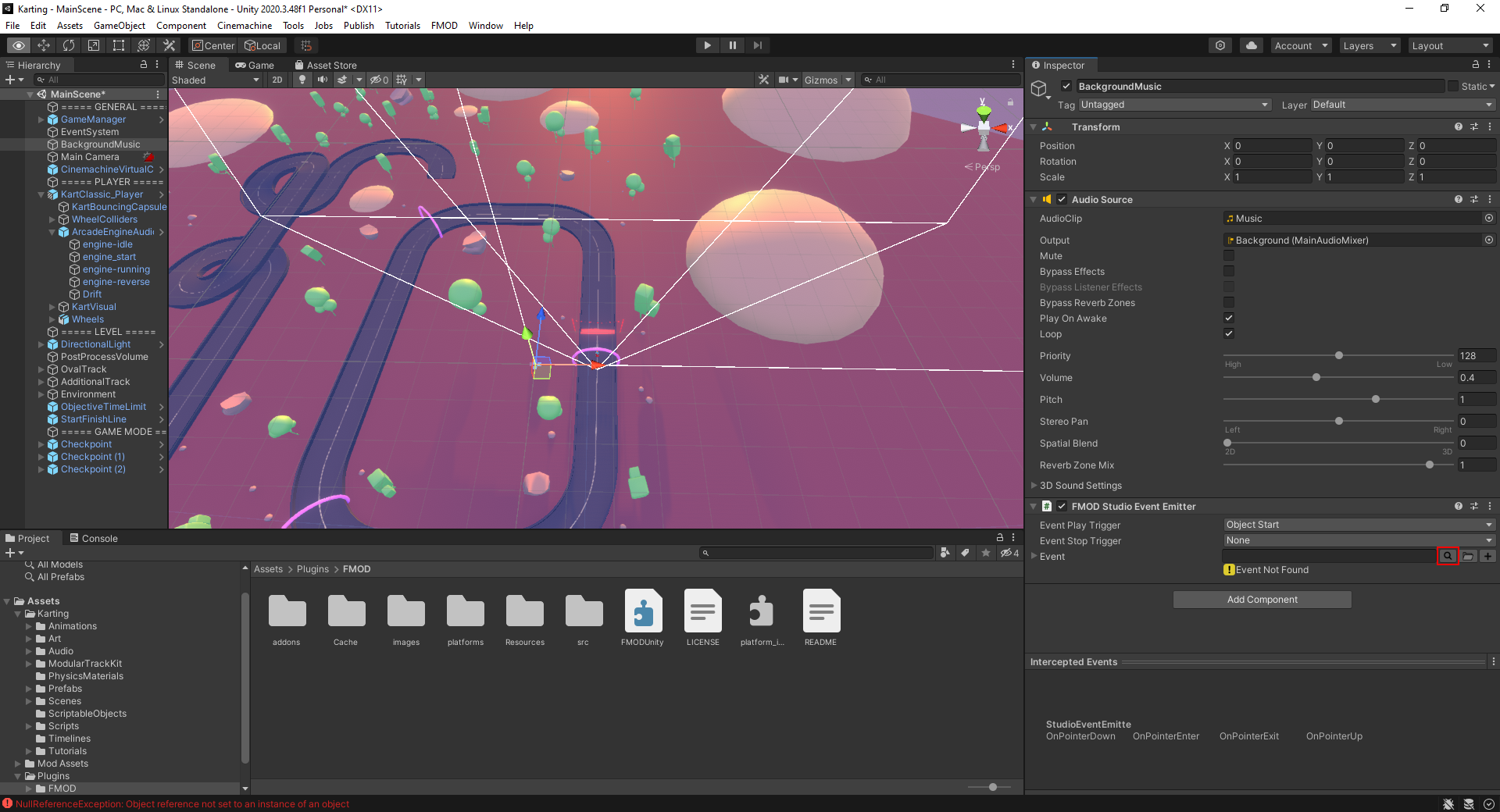Enable Bypass Effects checkbox

(x=1229, y=272)
